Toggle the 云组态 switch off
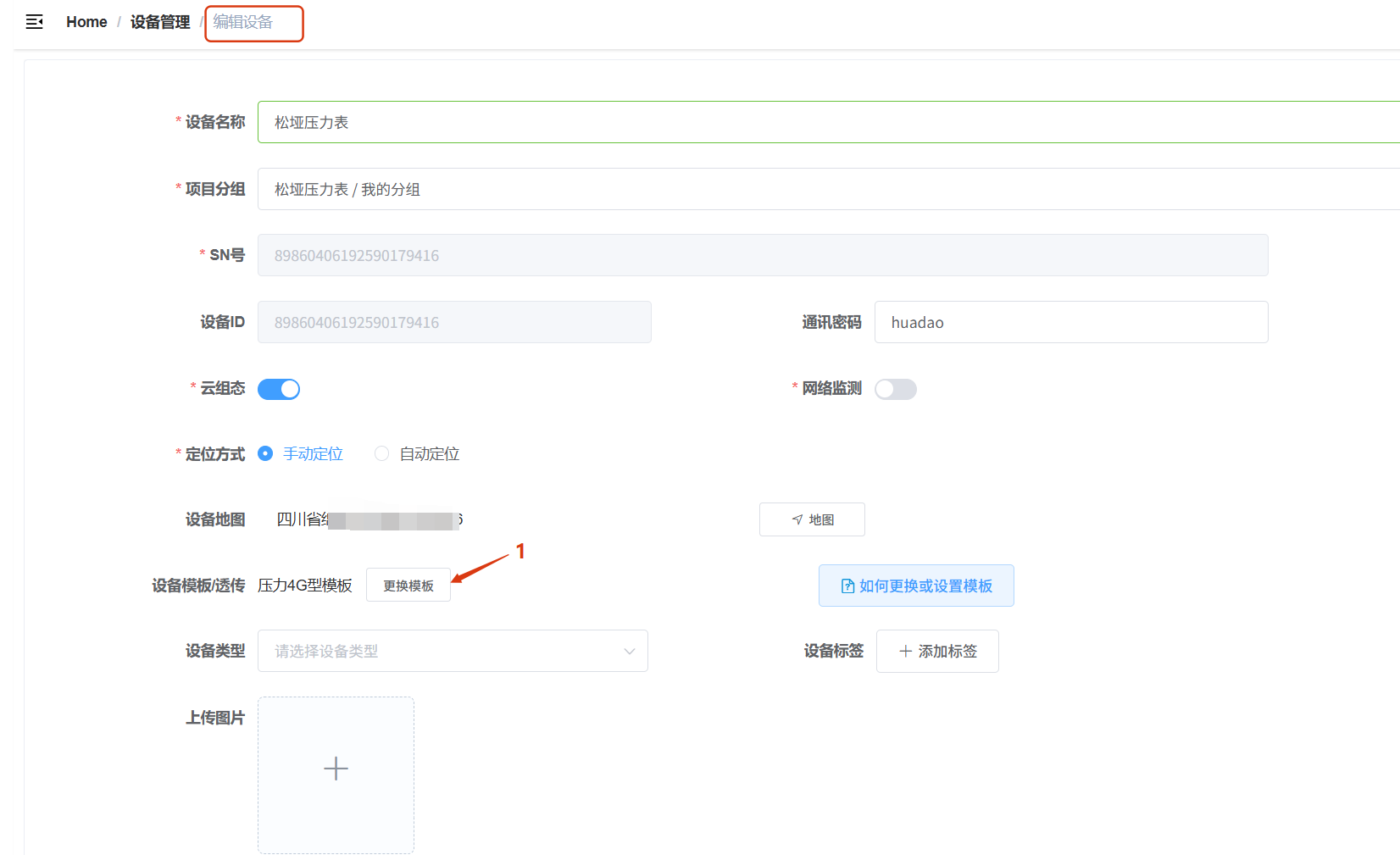The image size is (1400, 855). tap(279, 389)
